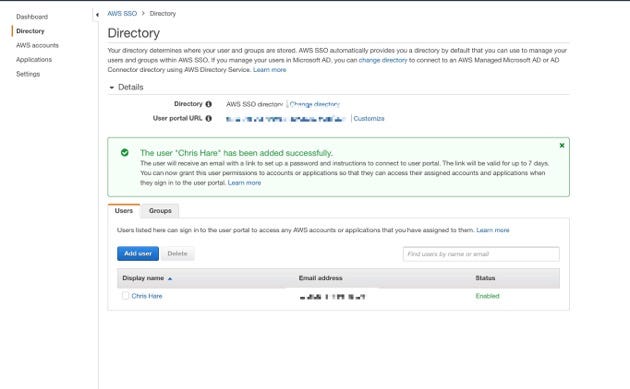The height and width of the screenshot is (389, 630).
Task: Open AWS accounts in the sidebar
Action: [x=37, y=45]
